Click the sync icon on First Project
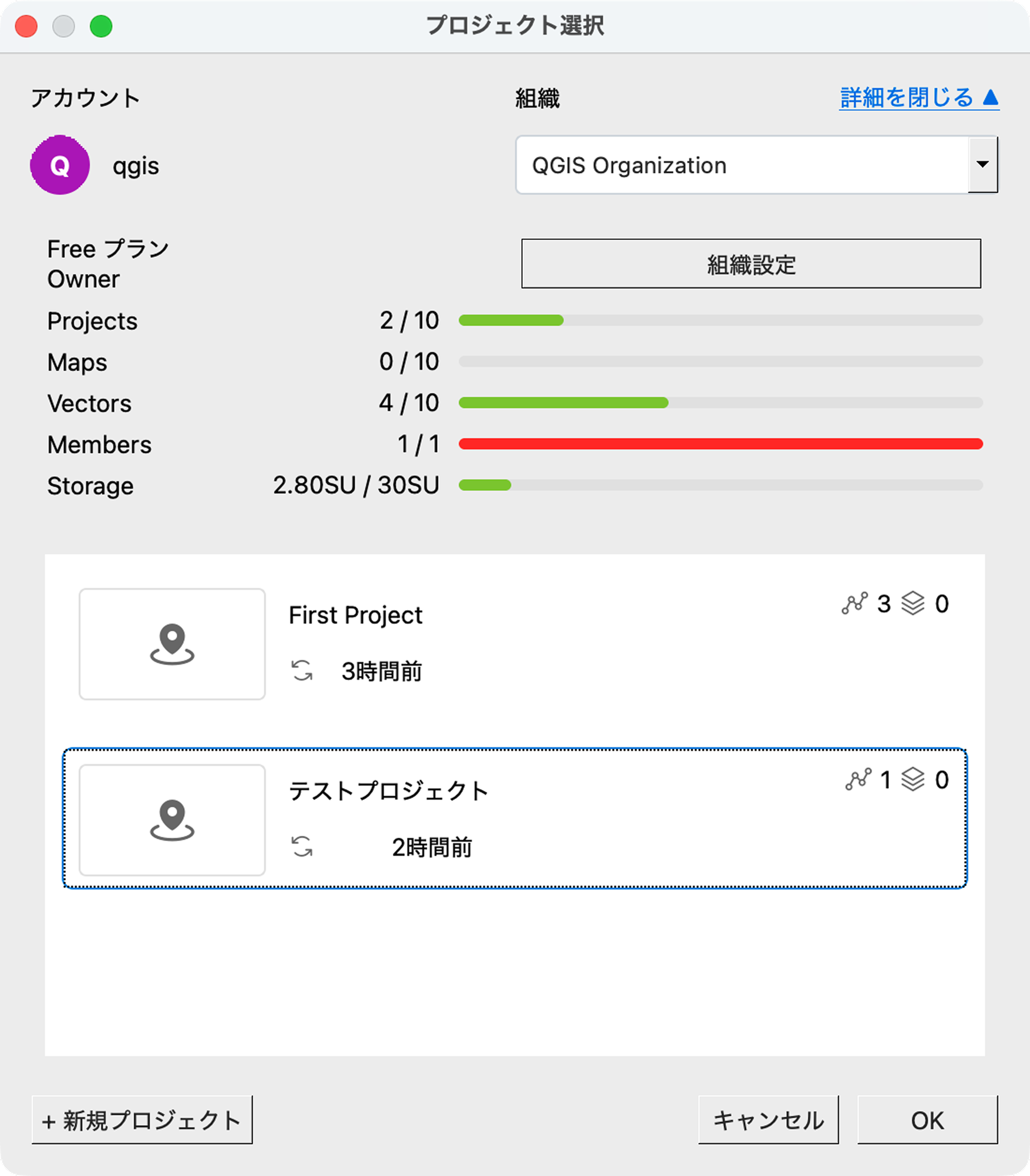1030x1176 pixels. point(302,670)
